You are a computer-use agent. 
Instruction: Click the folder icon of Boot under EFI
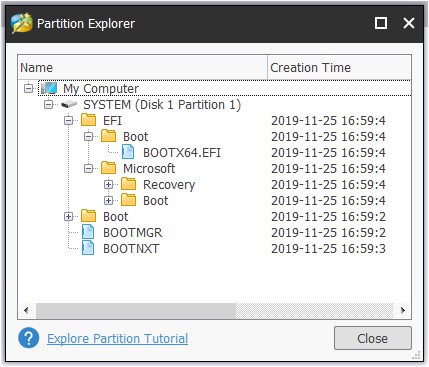click(x=108, y=136)
